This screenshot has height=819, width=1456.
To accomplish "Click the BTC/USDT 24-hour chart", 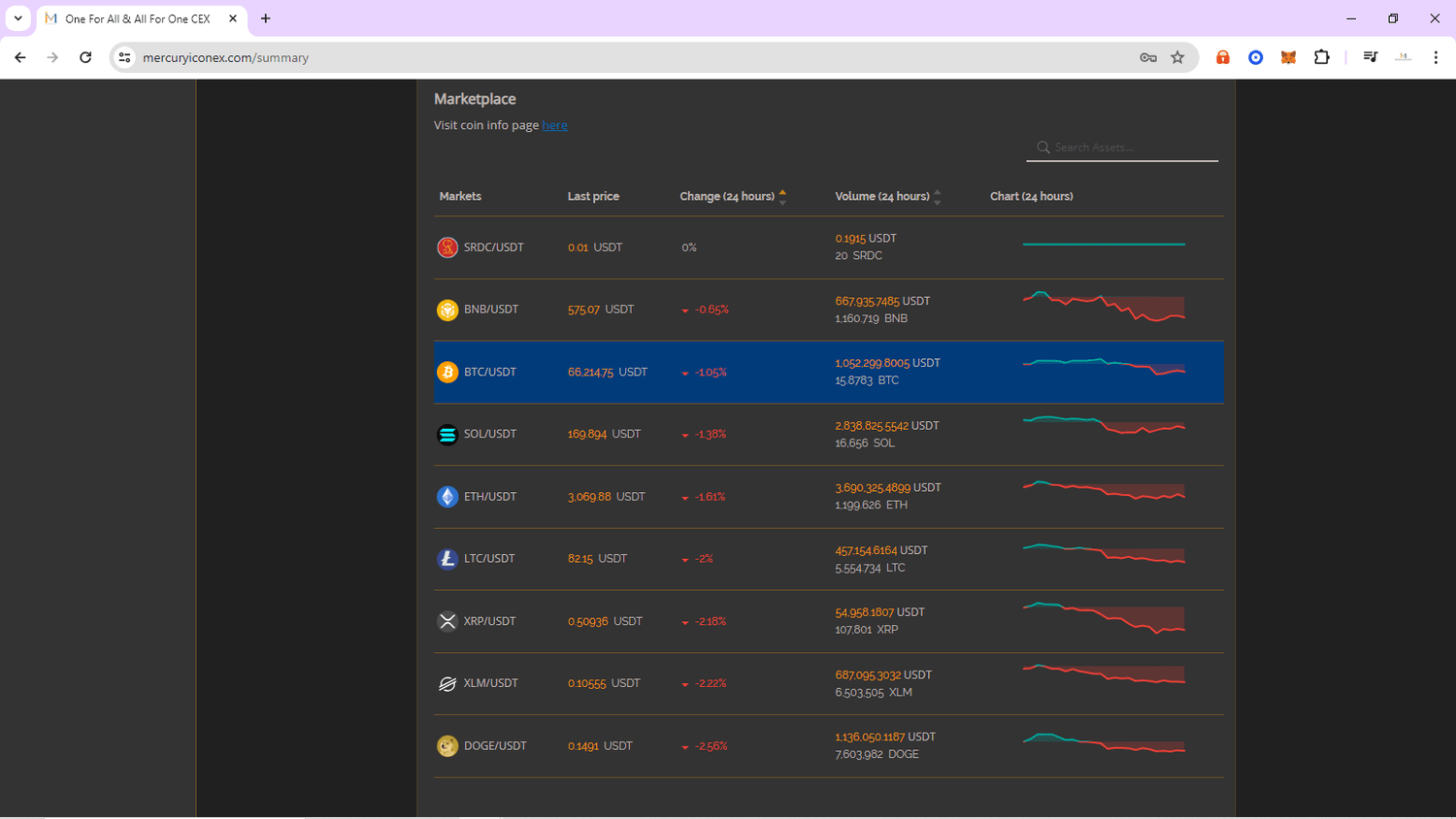I will (x=1104, y=368).
